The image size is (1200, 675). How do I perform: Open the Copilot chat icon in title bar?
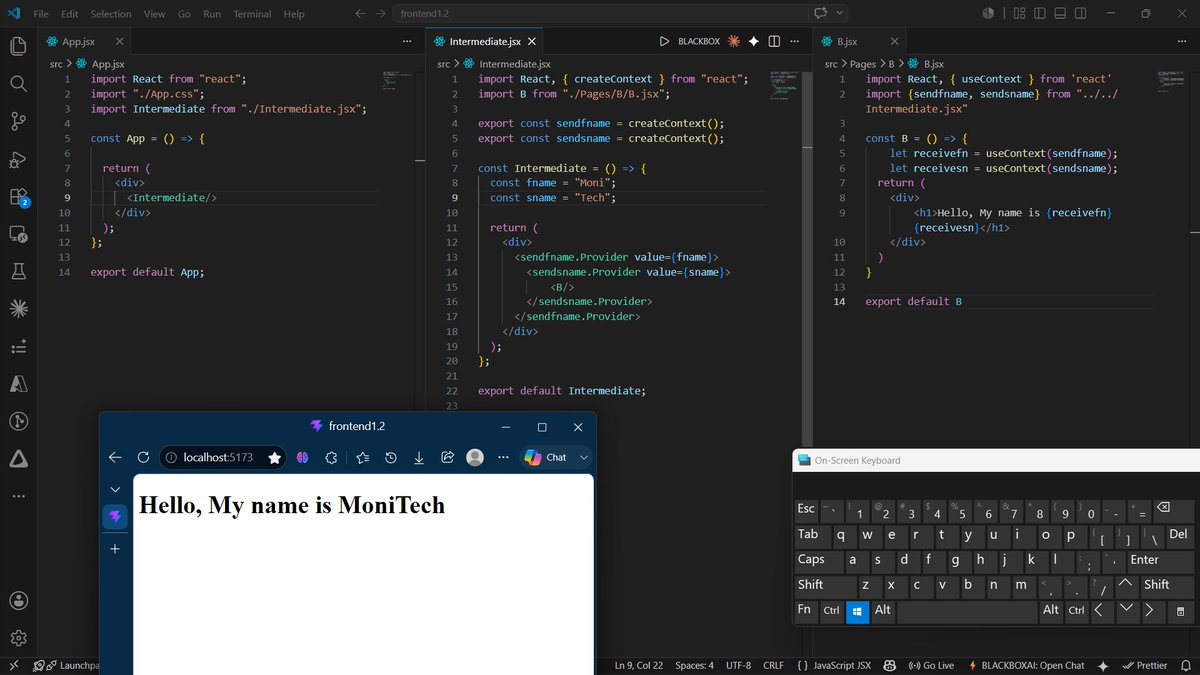pyautogui.click(x=822, y=14)
